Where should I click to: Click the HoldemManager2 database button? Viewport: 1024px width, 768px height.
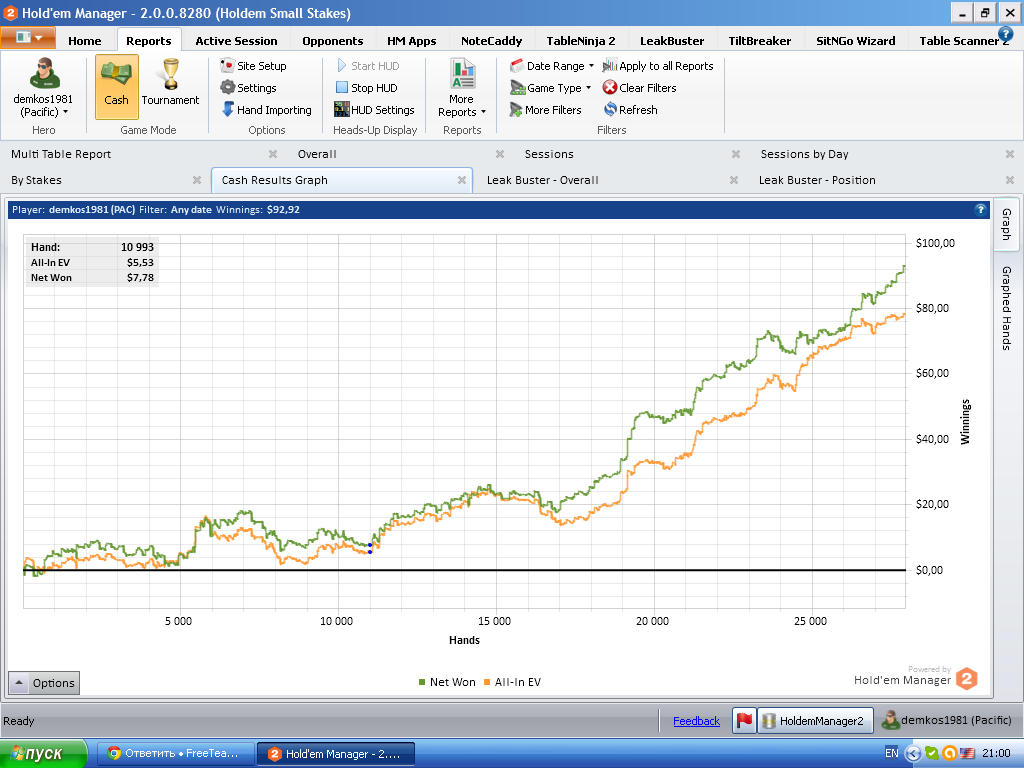815,720
